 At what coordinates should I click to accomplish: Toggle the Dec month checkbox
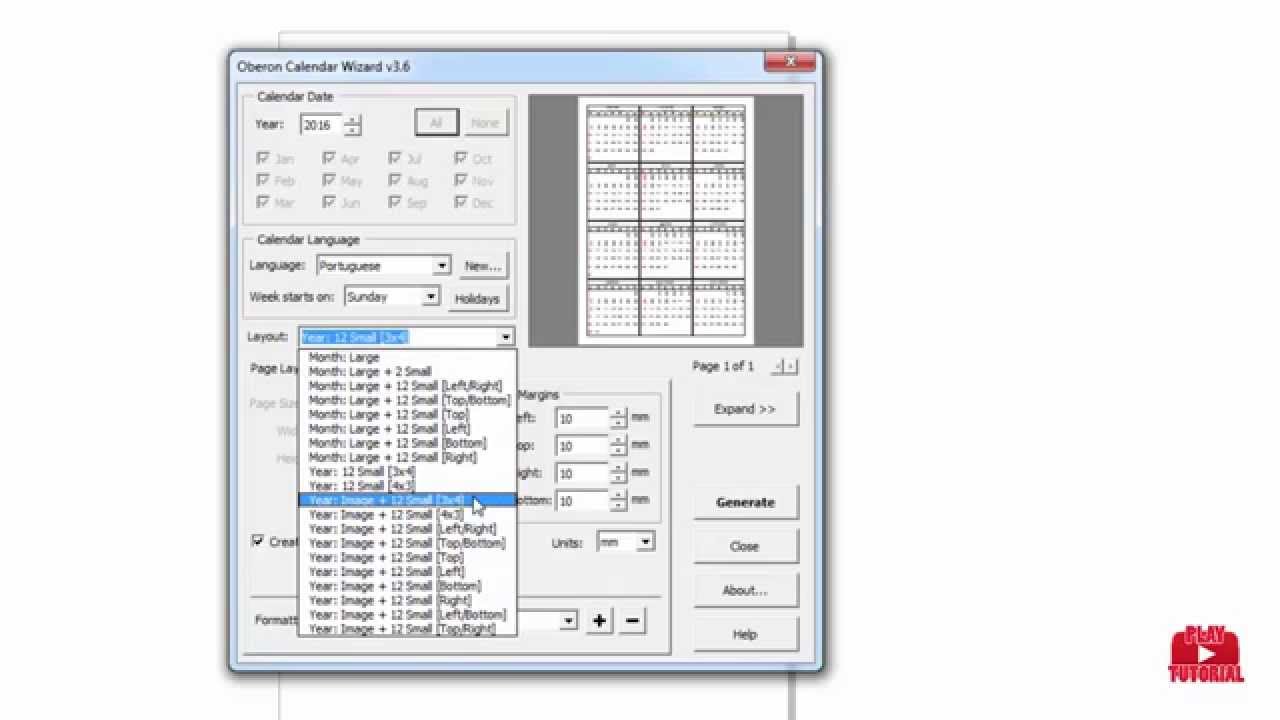coord(461,202)
